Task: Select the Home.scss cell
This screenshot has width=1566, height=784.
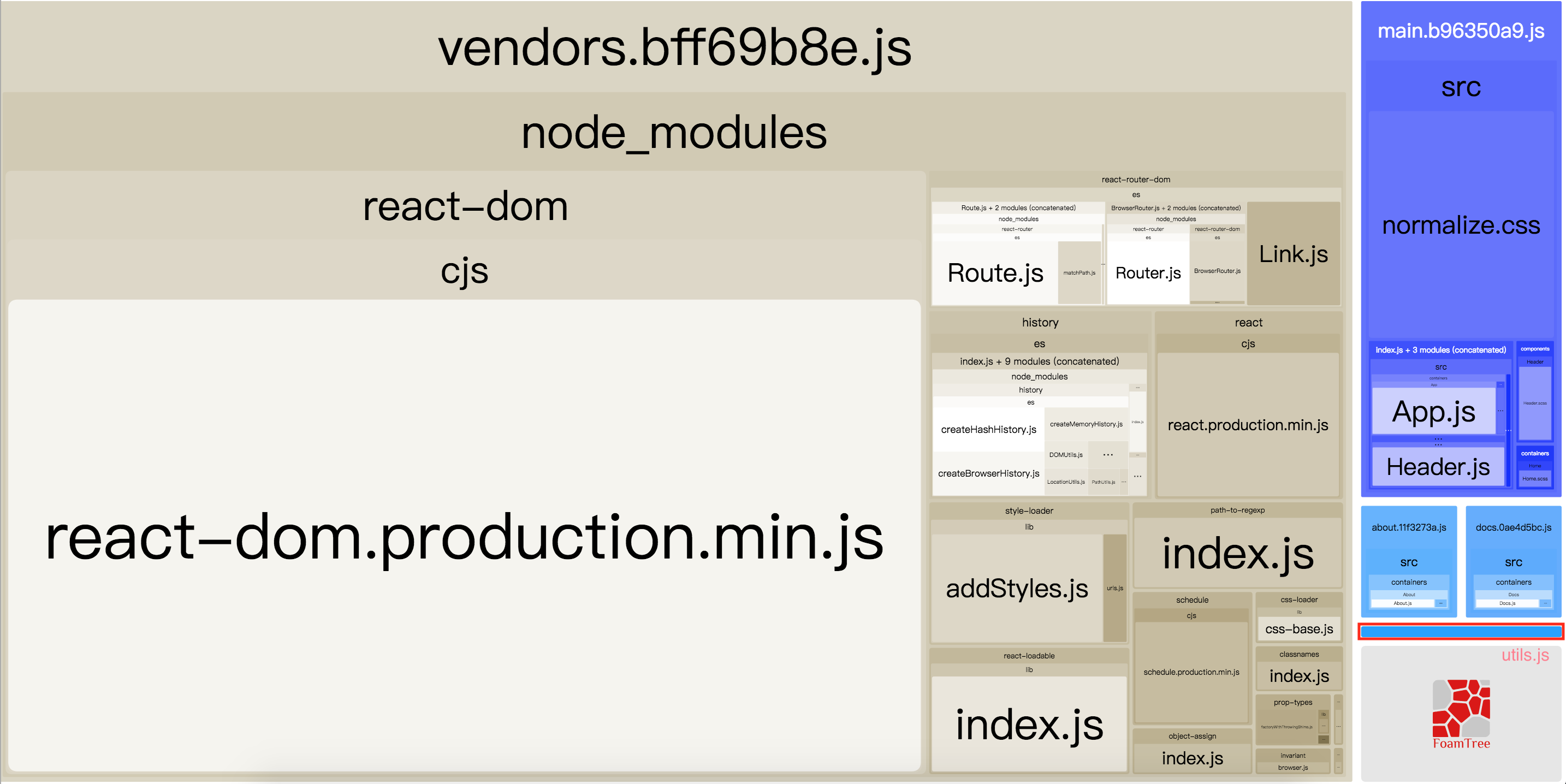Action: pos(1534,479)
